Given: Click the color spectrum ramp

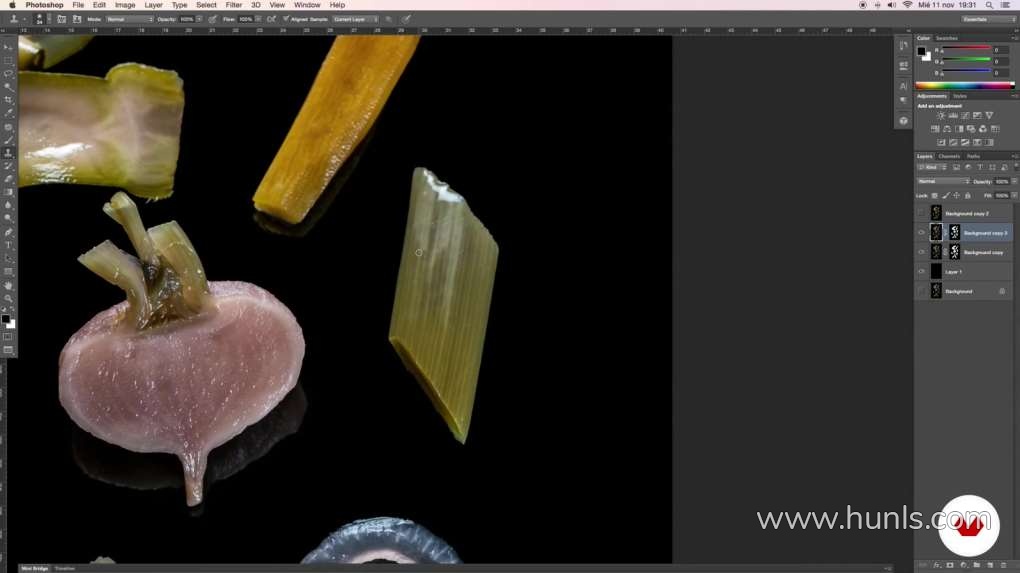Looking at the screenshot, I should 965,85.
